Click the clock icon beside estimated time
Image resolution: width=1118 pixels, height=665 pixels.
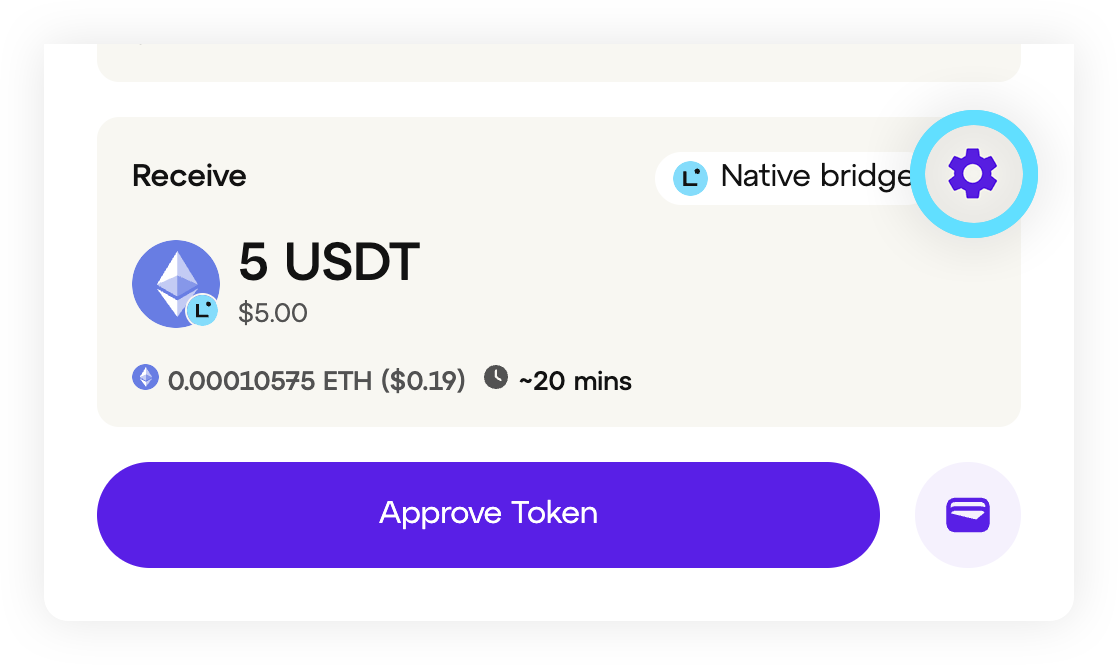(x=496, y=377)
